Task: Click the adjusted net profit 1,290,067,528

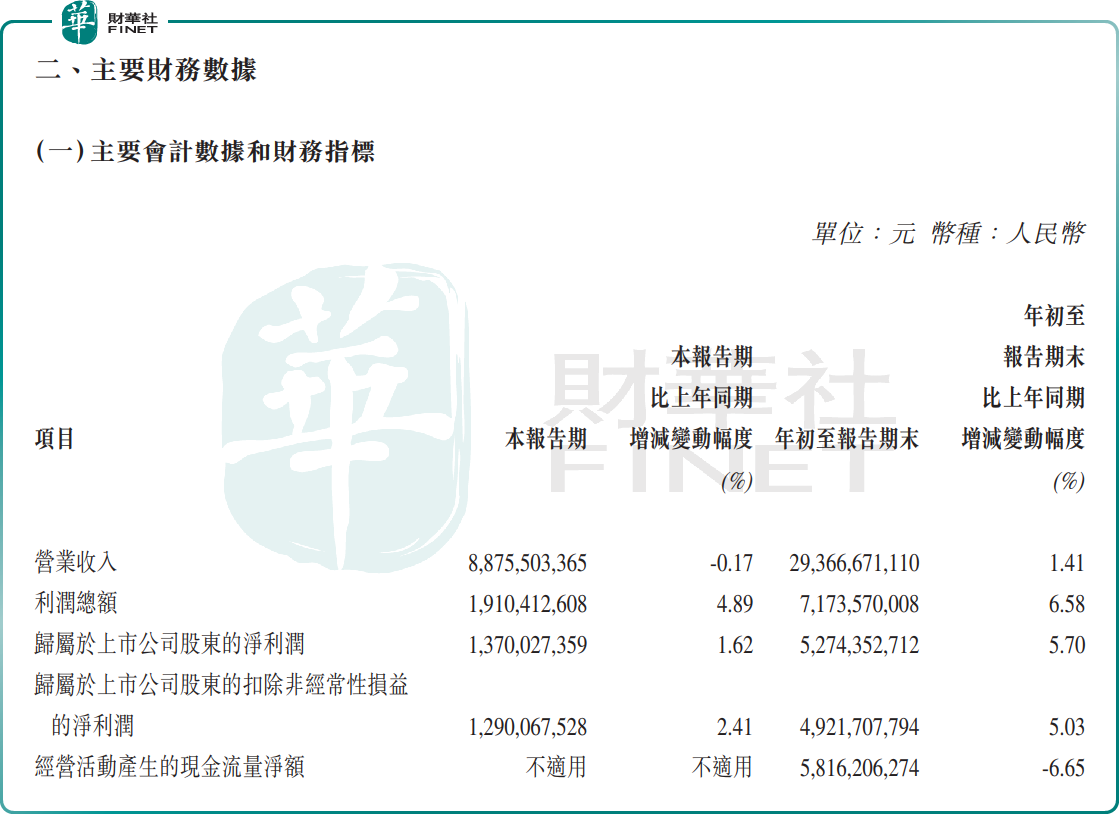Action: point(527,727)
